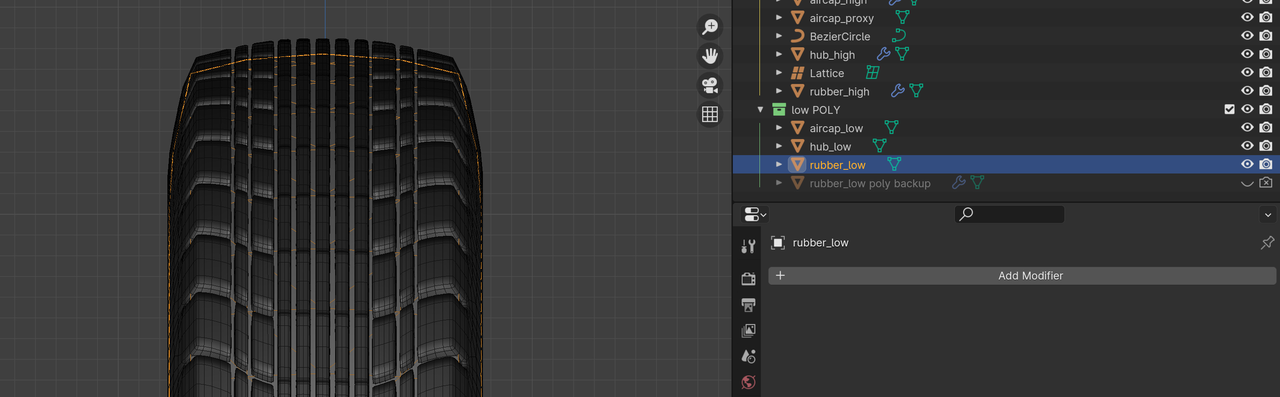
Task: Uncheck the low POLY collection checkbox
Action: pos(1229,110)
